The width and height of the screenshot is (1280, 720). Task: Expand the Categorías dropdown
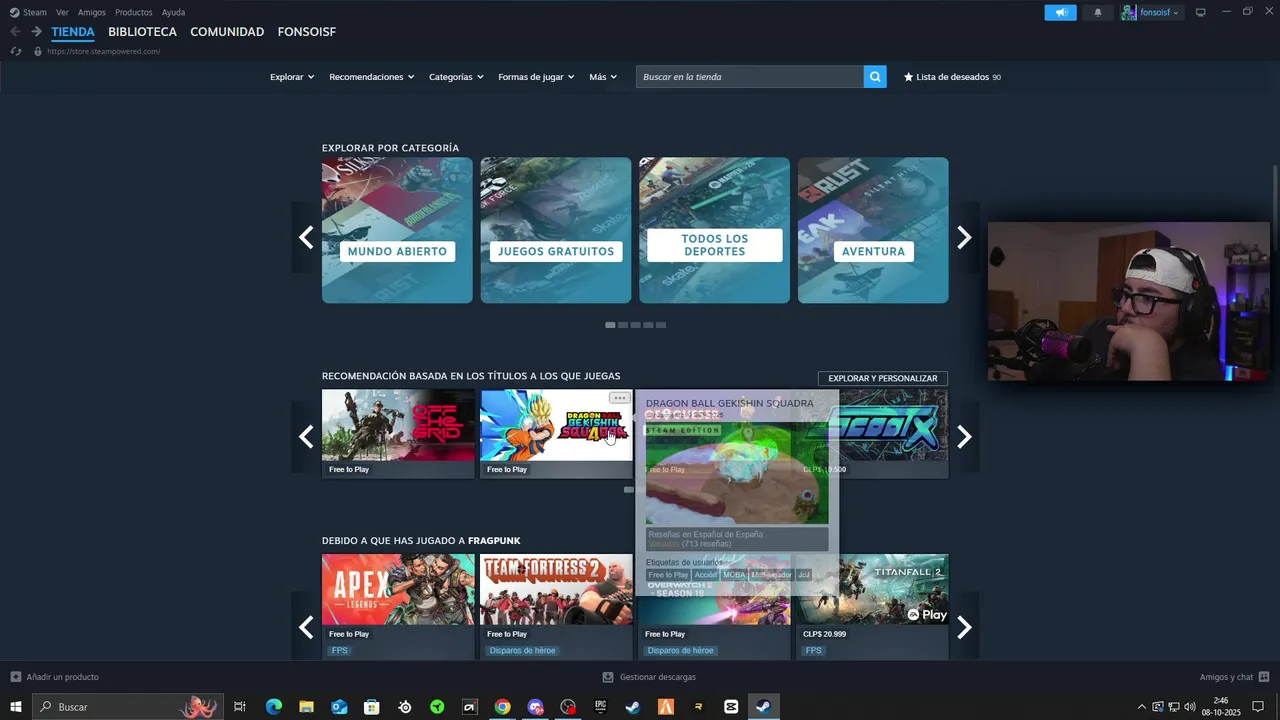tap(456, 77)
